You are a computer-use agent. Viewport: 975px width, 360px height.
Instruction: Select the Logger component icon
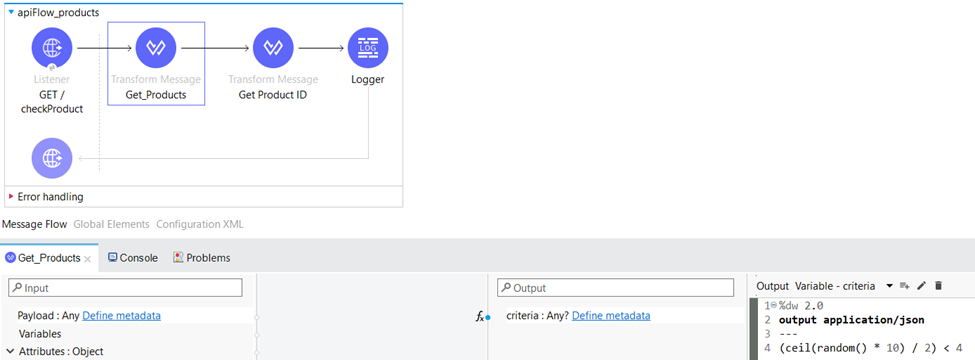click(x=367, y=48)
